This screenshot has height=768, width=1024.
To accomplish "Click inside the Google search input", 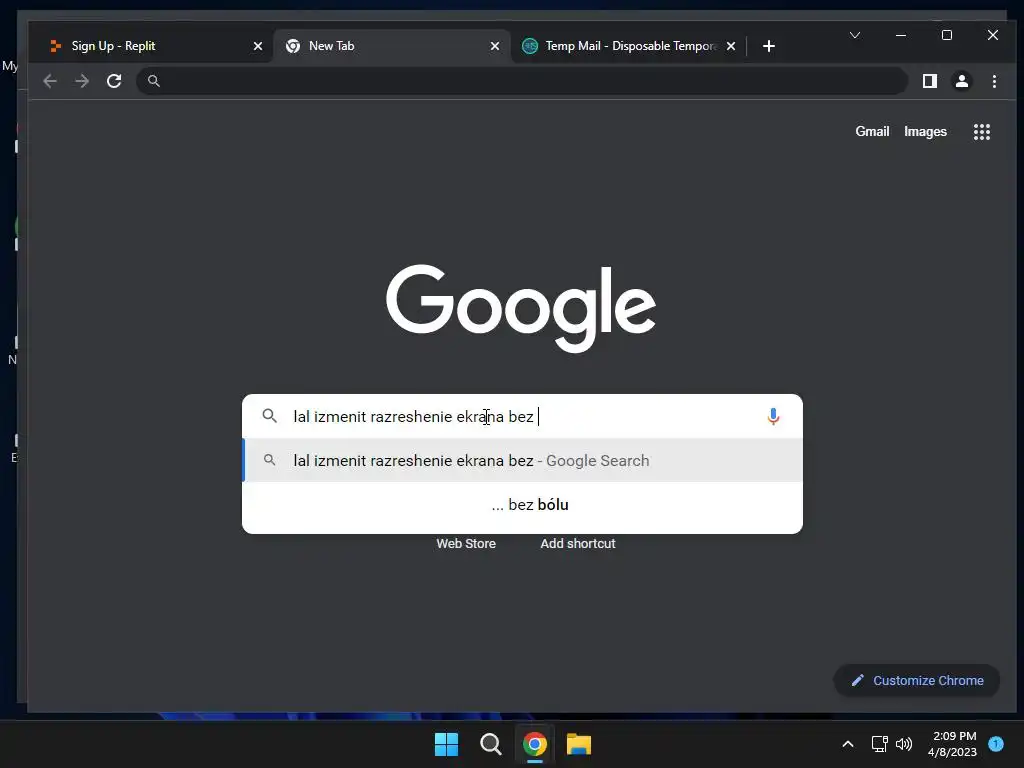I will click(522, 416).
